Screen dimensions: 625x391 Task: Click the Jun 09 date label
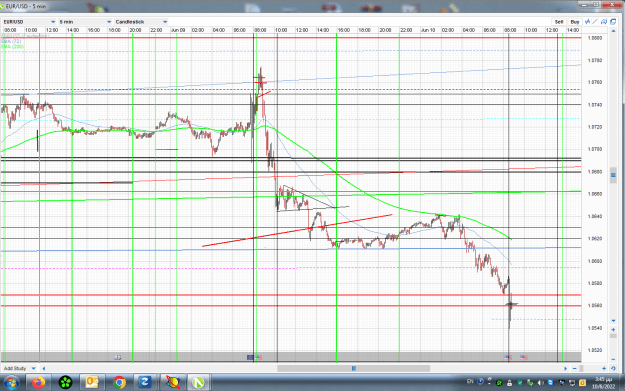pyautogui.click(x=178, y=30)
